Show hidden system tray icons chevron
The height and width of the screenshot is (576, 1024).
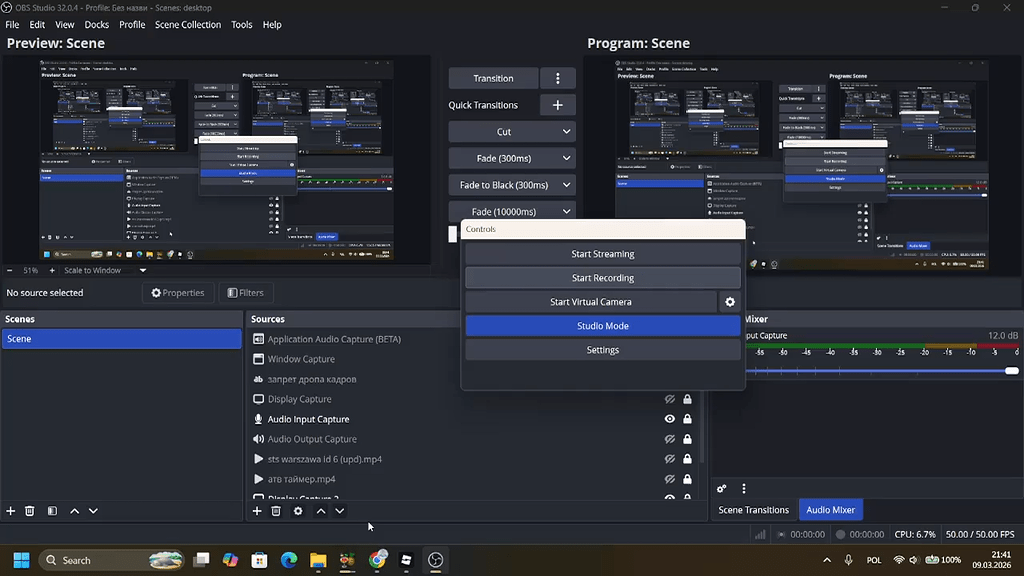tap(827, 560)
